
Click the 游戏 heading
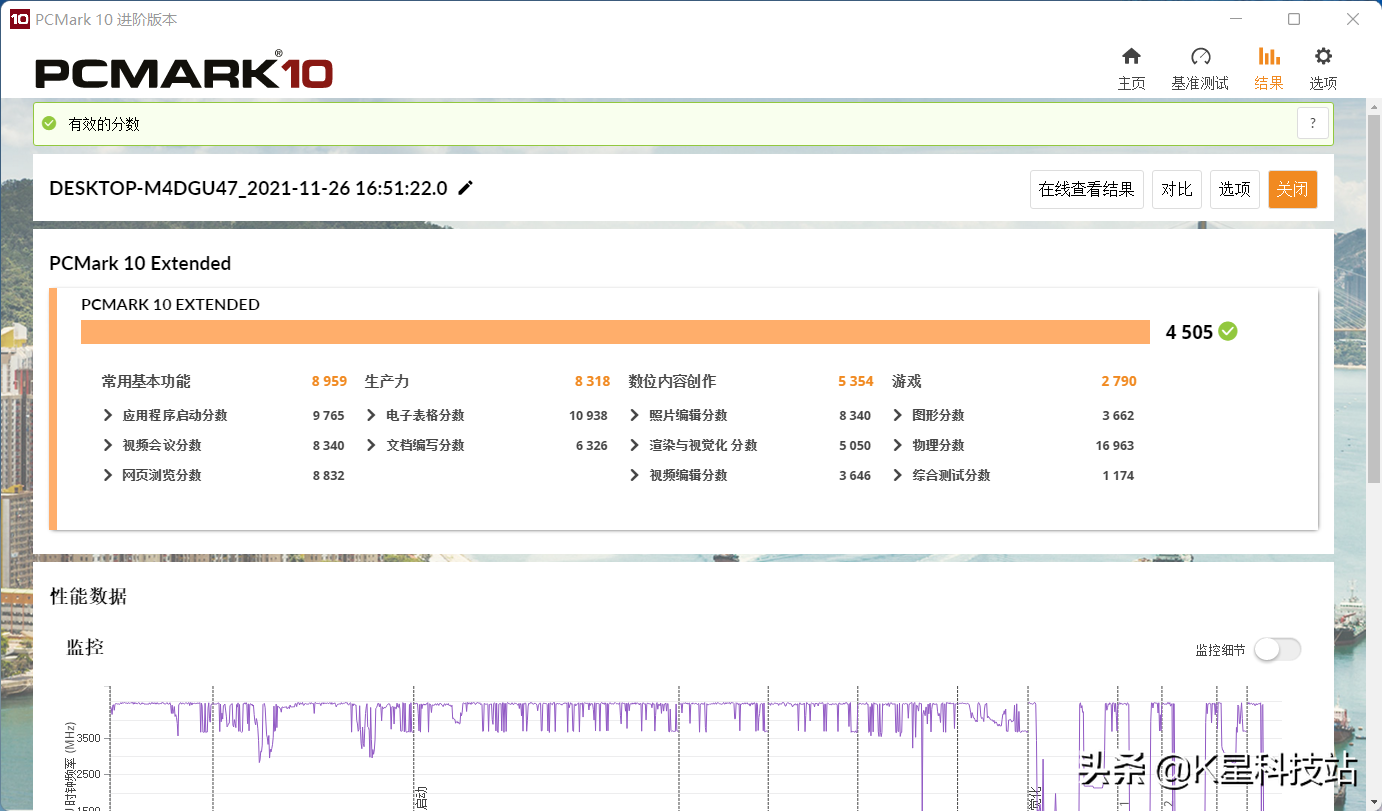(x=906, y=381)
